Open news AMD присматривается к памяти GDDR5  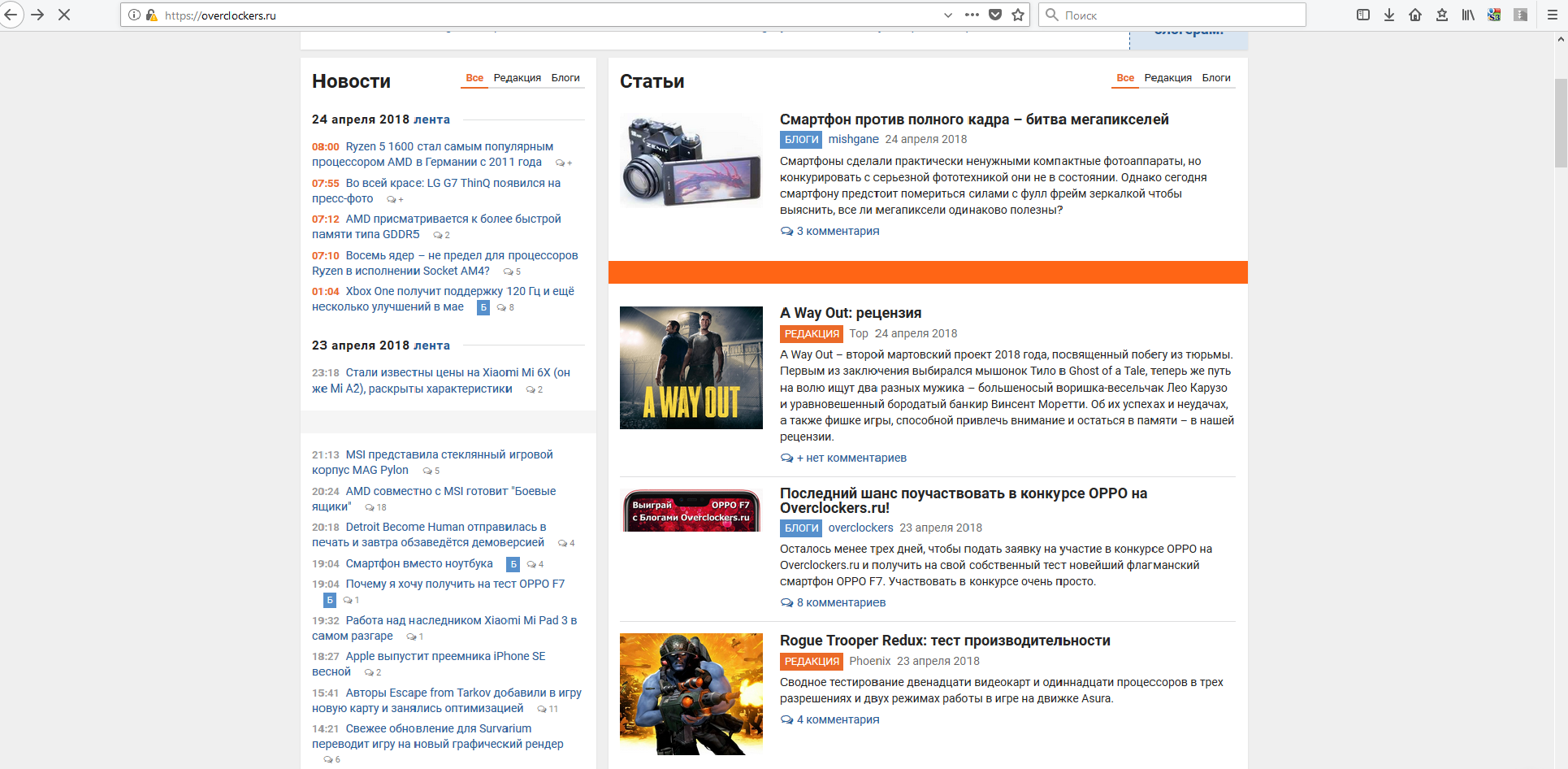[436, 227]
